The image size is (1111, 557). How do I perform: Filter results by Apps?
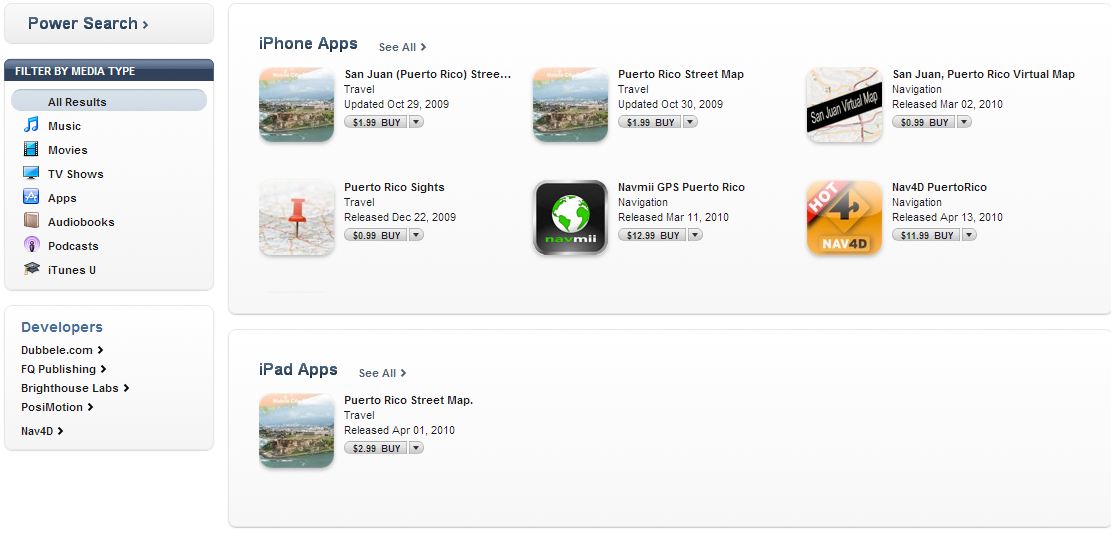tap(62, 198)
